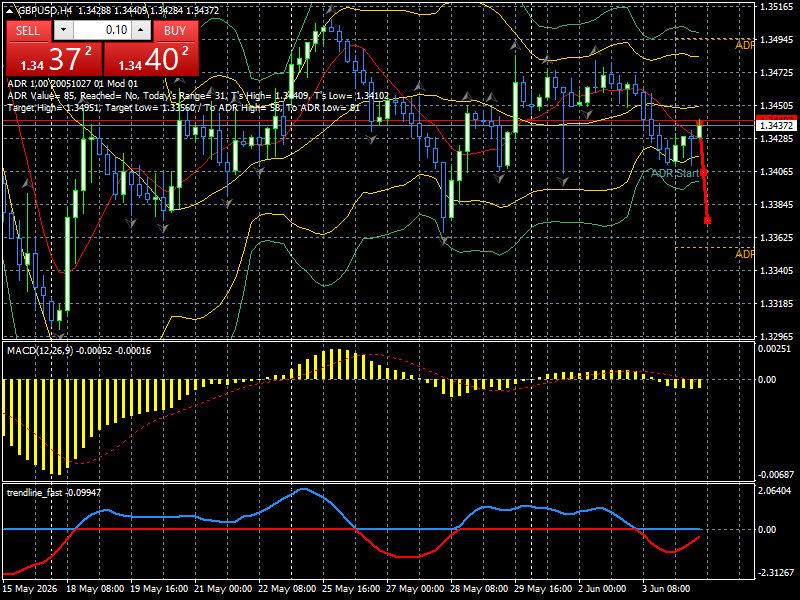Collapse the one-click trading panel triangle
The height and width of the screenshot is (600, 800).
coord(10,10)
